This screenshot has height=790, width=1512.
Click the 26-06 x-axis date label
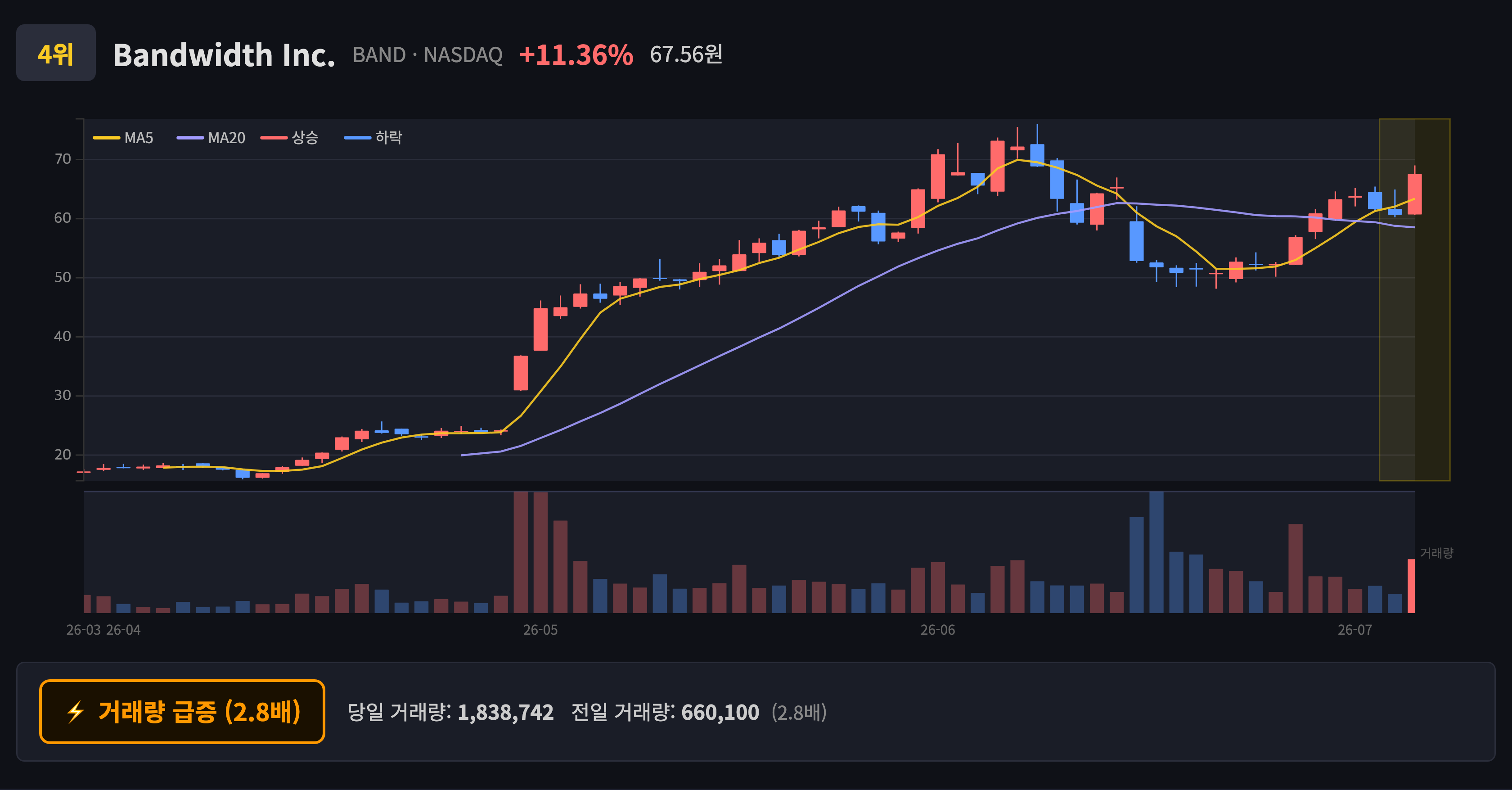[x=937, y=630]
